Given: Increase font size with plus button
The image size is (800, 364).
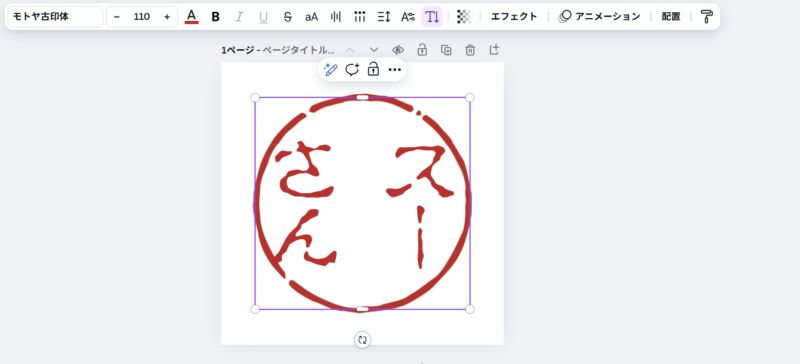Looking at the screenshot, I should [167, 17].
